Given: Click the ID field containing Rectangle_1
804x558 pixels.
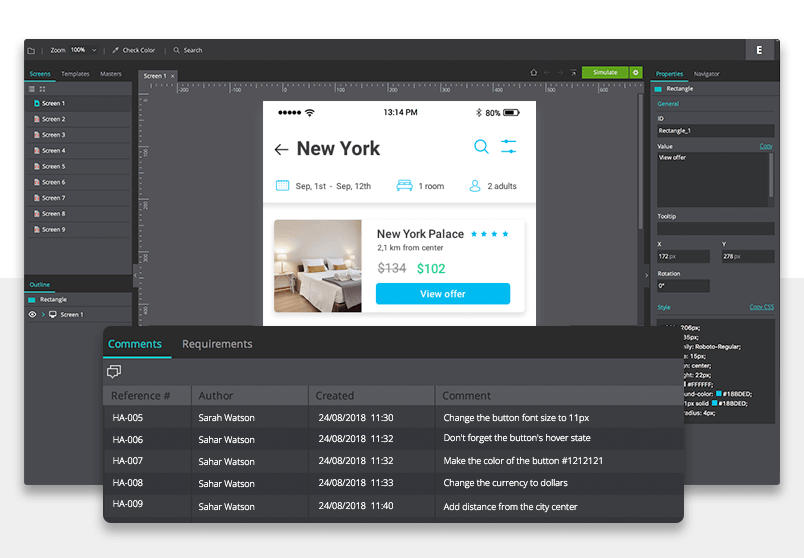Looking at the screenshot, I should pyautogui.click(x=715, y=131).
